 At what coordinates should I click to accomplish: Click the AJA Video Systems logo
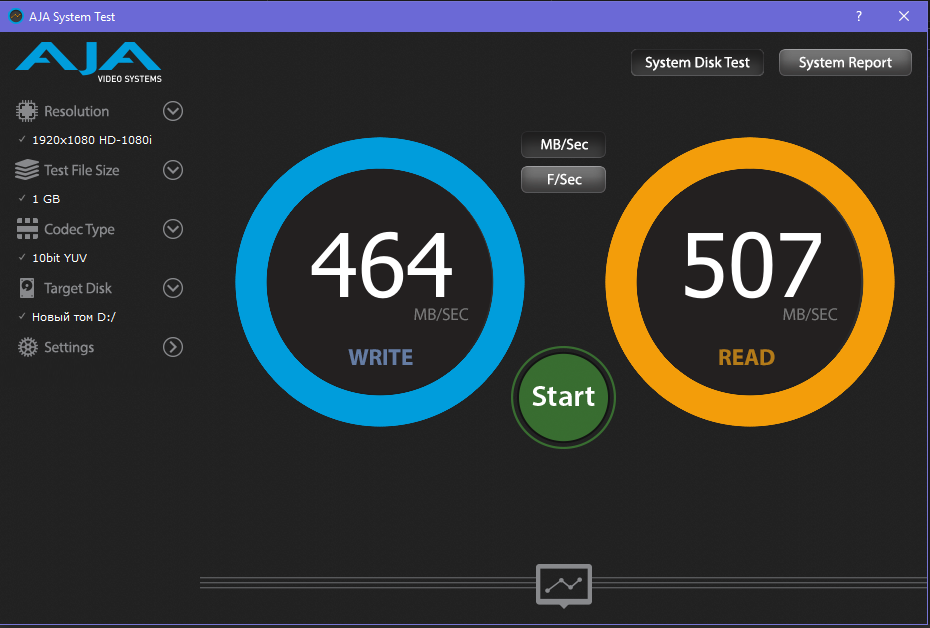pyautogui.click(x=88, y=62)
